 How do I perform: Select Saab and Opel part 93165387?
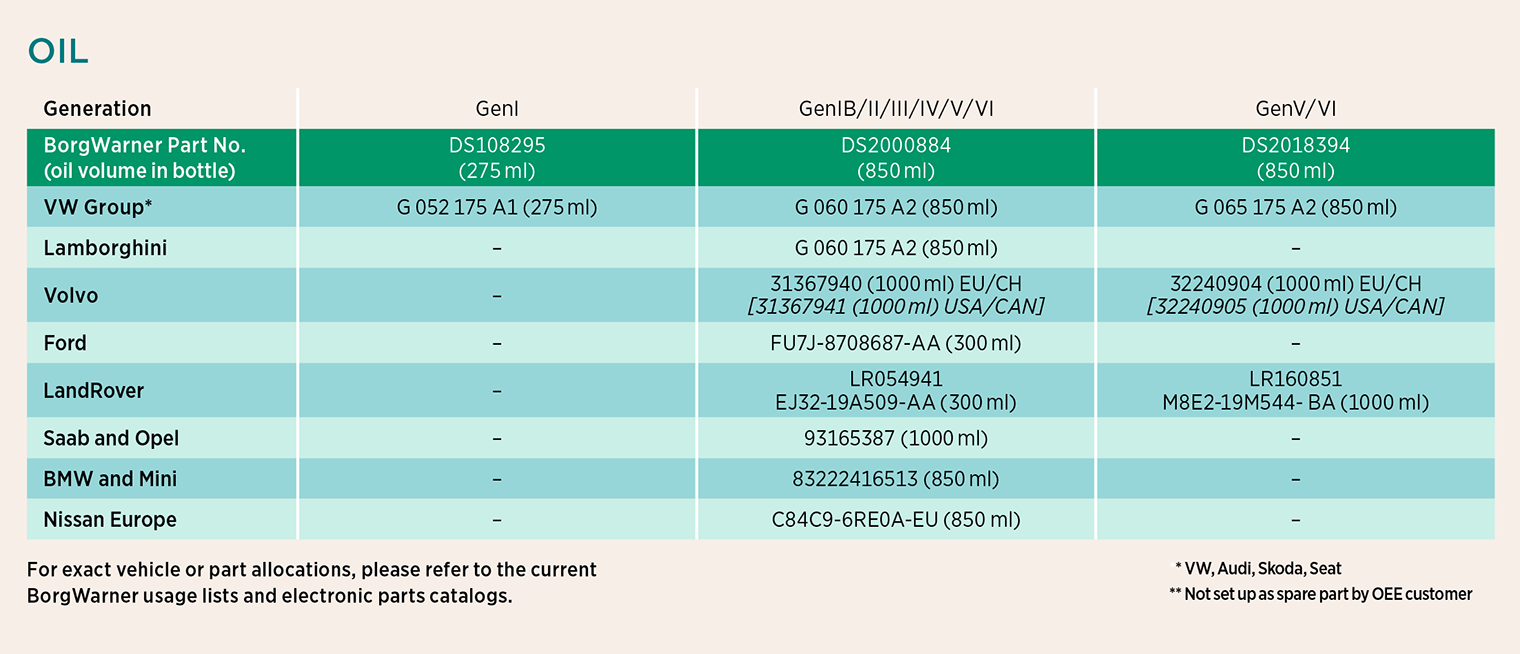(x=896, y=438)
